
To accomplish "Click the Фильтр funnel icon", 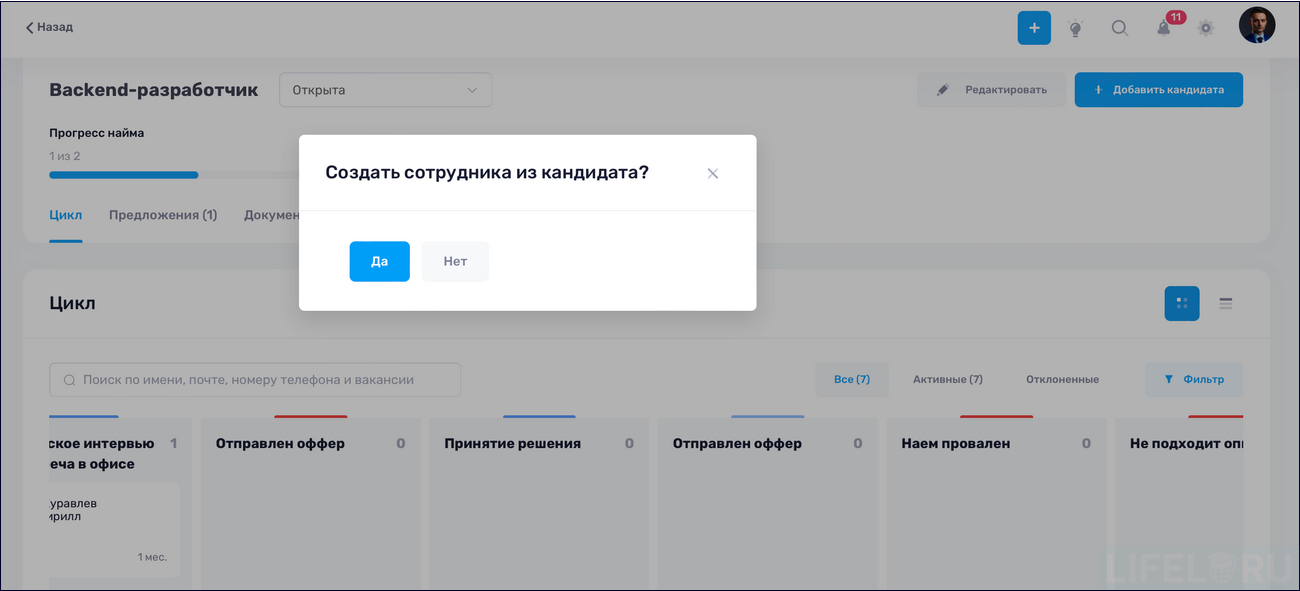I will 1167,379.
